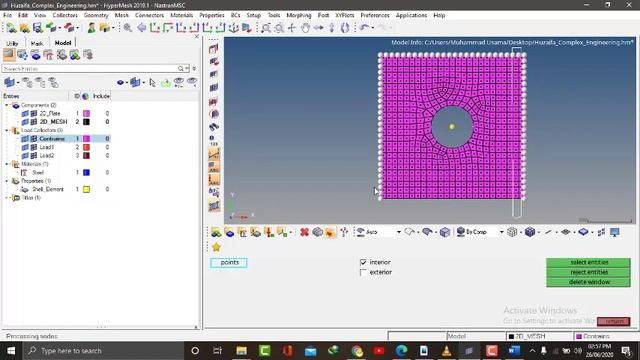Click the previous view arrow icon
640x360 pixels.
(142, 28)
